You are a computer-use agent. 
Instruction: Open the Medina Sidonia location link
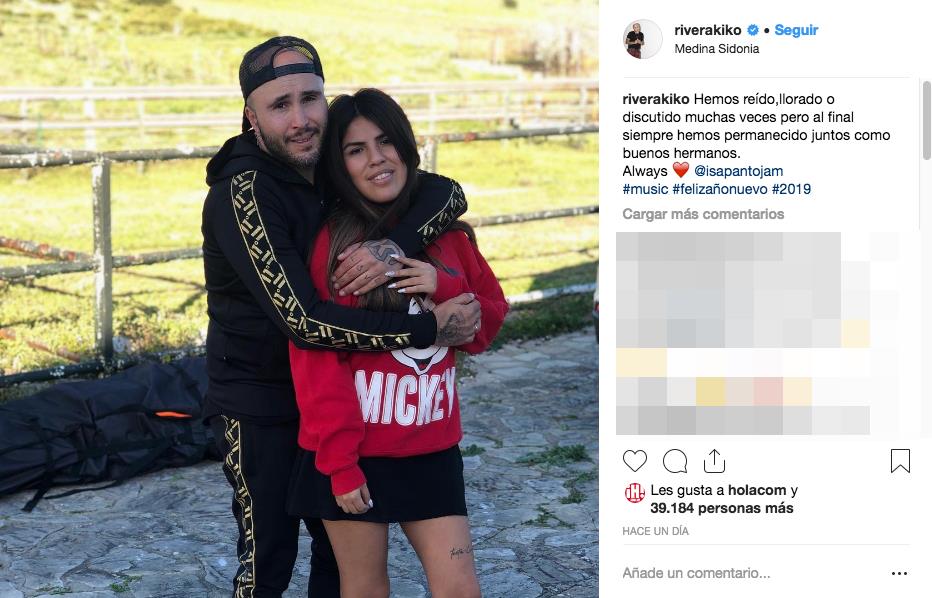pos(716,49)
